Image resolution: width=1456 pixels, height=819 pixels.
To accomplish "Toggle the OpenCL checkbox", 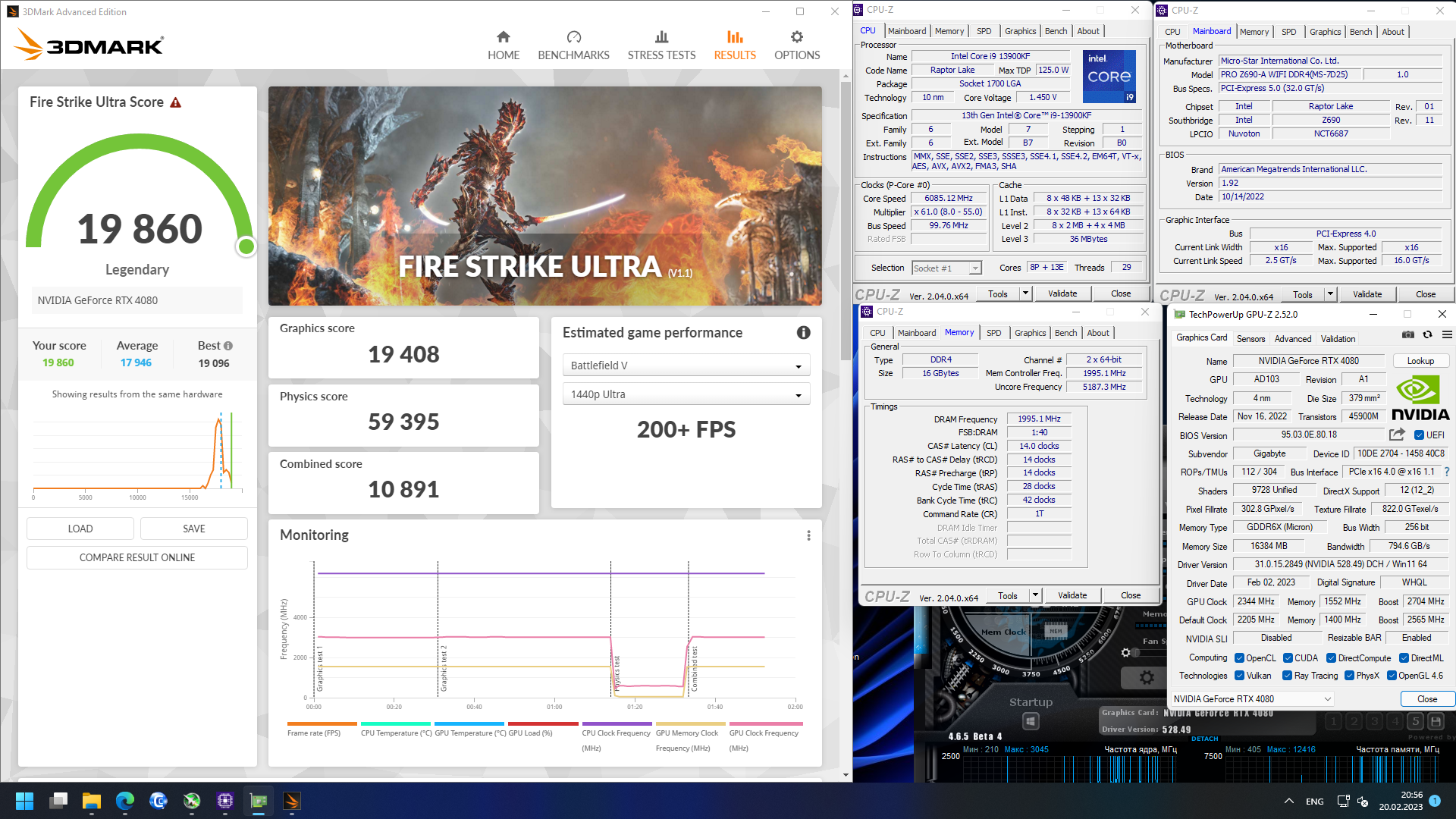I will coord(1239,658).
